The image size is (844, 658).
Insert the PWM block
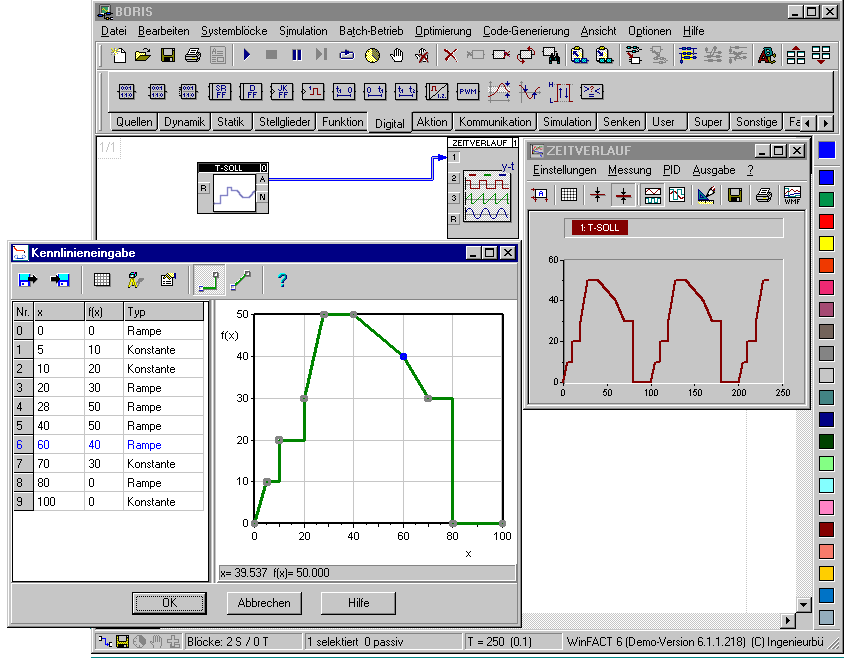click(x=468, y=92)
